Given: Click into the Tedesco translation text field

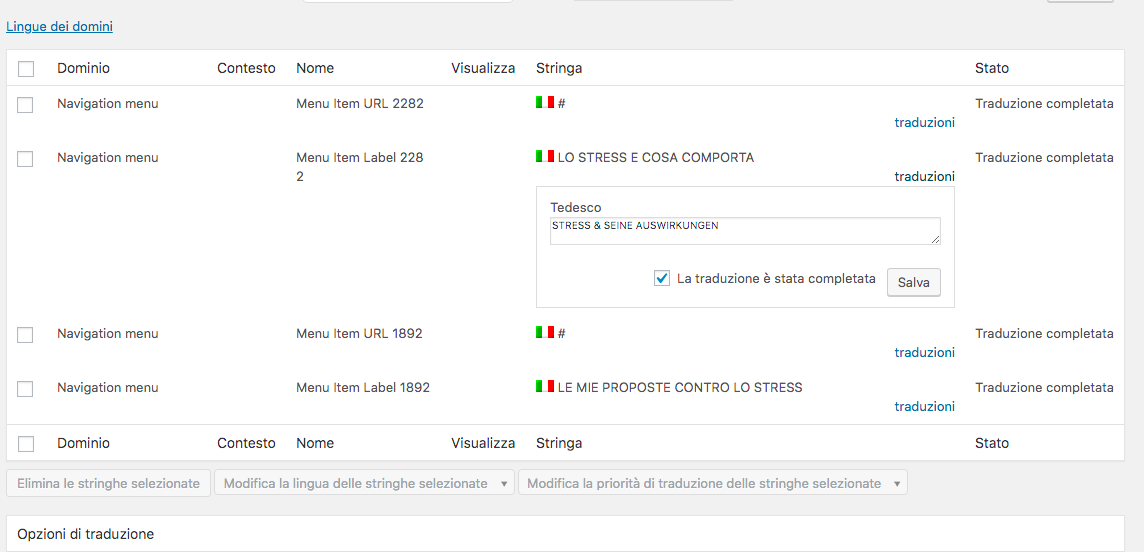Looking at the screenshot, I should tap(745, 231).
